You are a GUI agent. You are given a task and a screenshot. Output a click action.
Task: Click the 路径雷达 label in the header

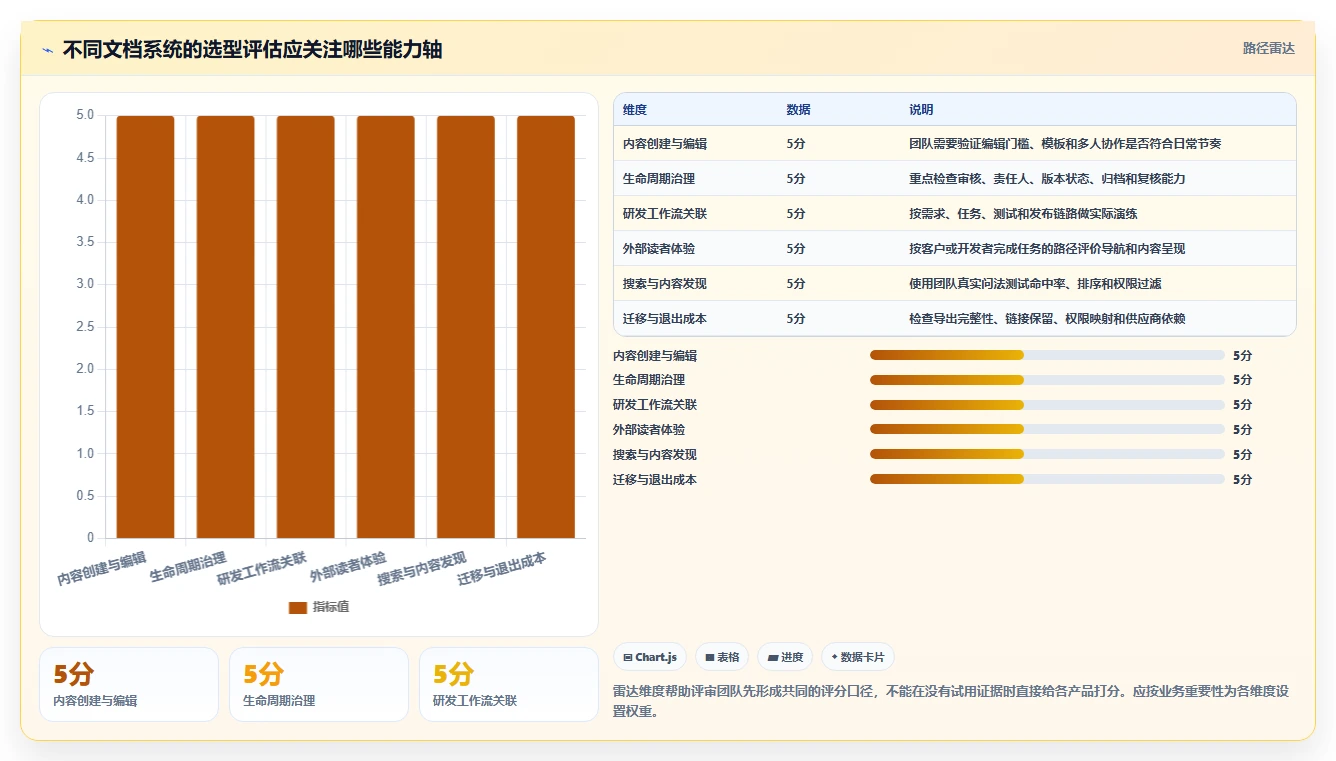[1268, 48]
